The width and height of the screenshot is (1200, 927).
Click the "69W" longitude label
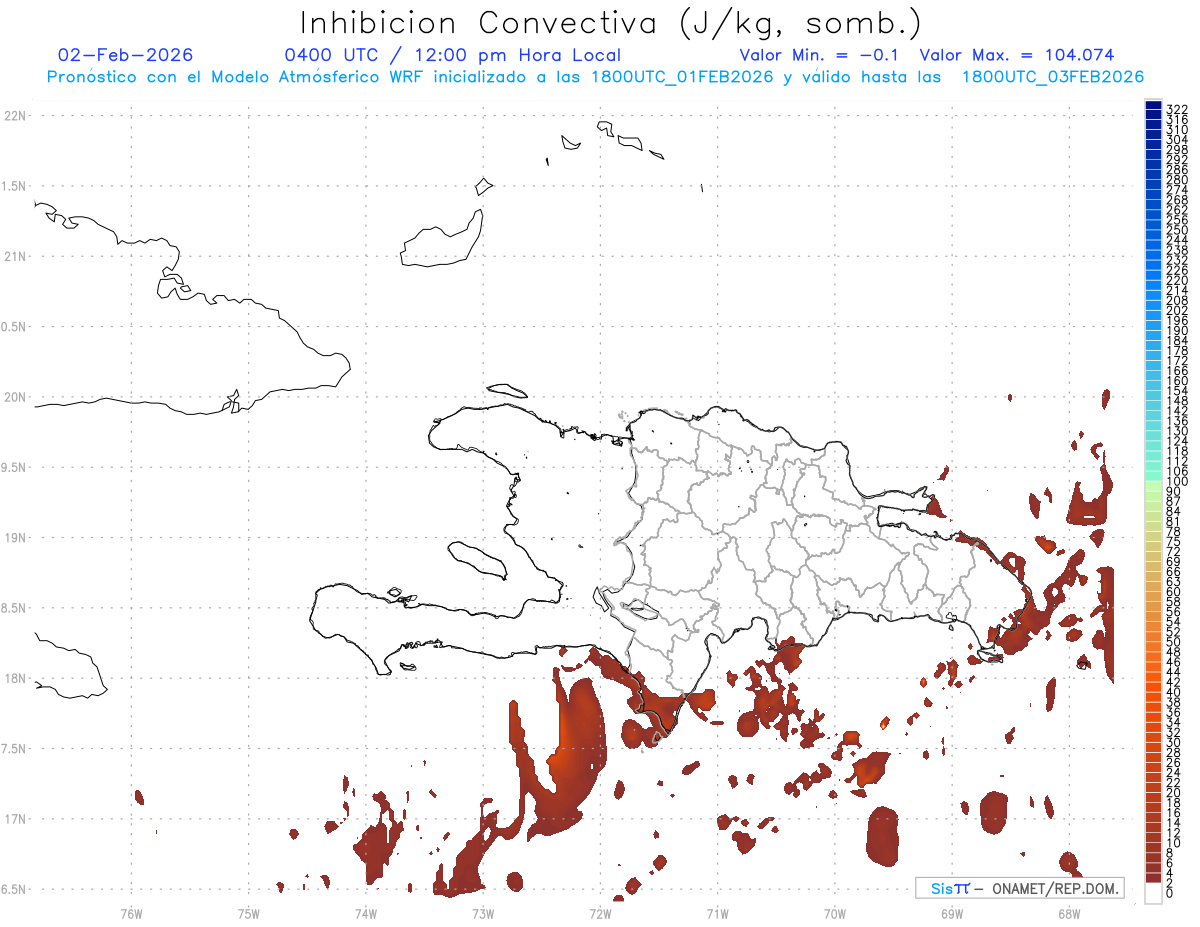tap(951, 913)
